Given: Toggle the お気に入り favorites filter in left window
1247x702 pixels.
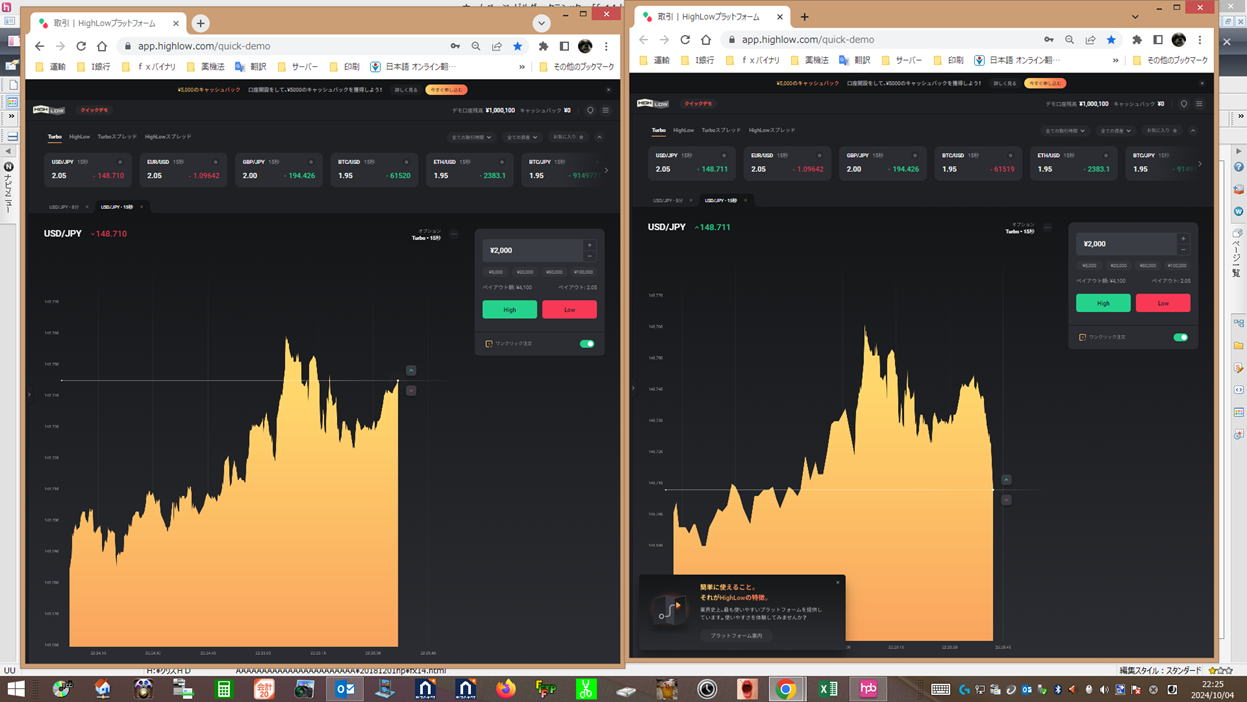Looking at the screenshot, I should tap(569, 137).
